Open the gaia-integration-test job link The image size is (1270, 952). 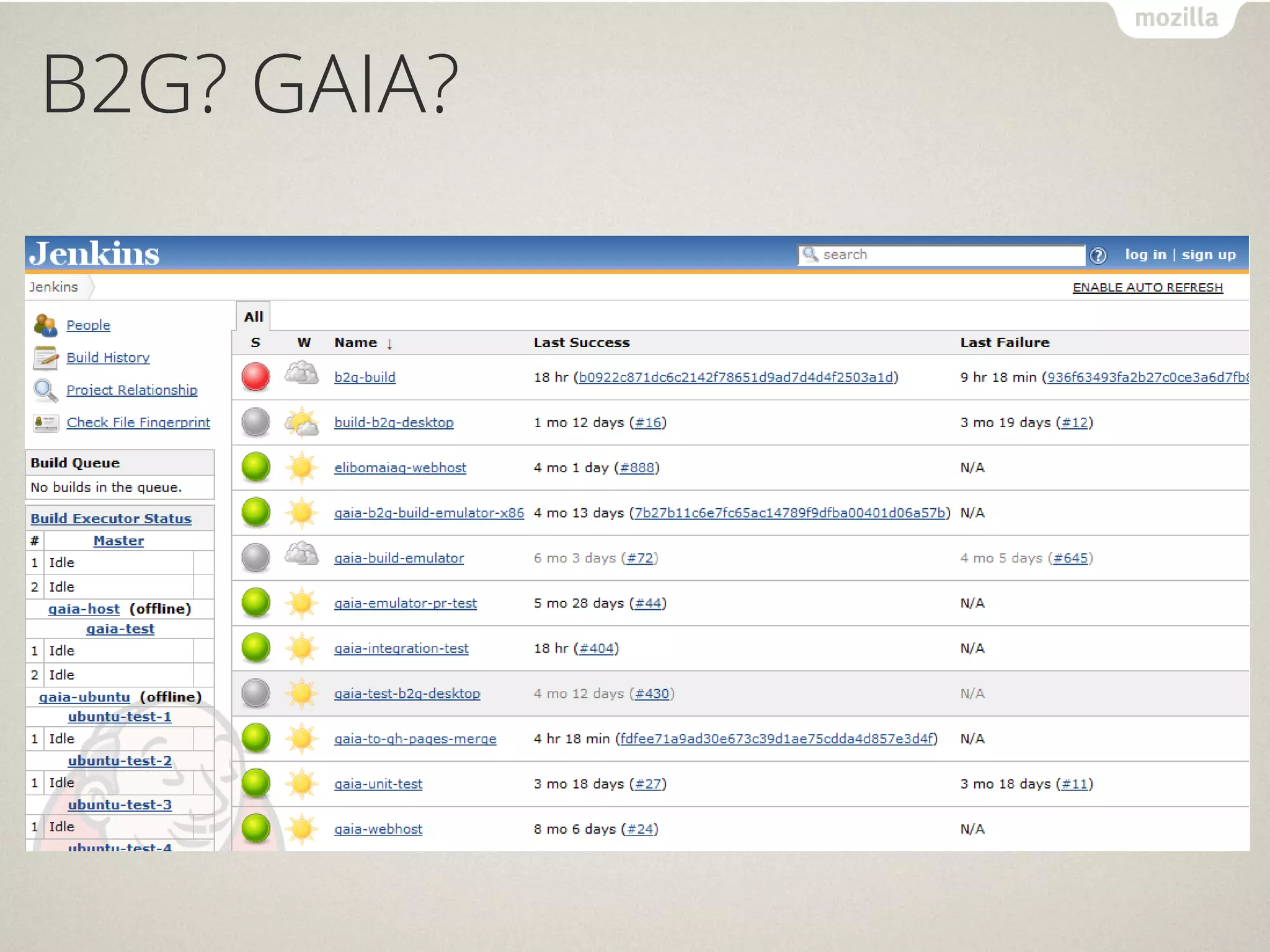click(x=401, y=648)
